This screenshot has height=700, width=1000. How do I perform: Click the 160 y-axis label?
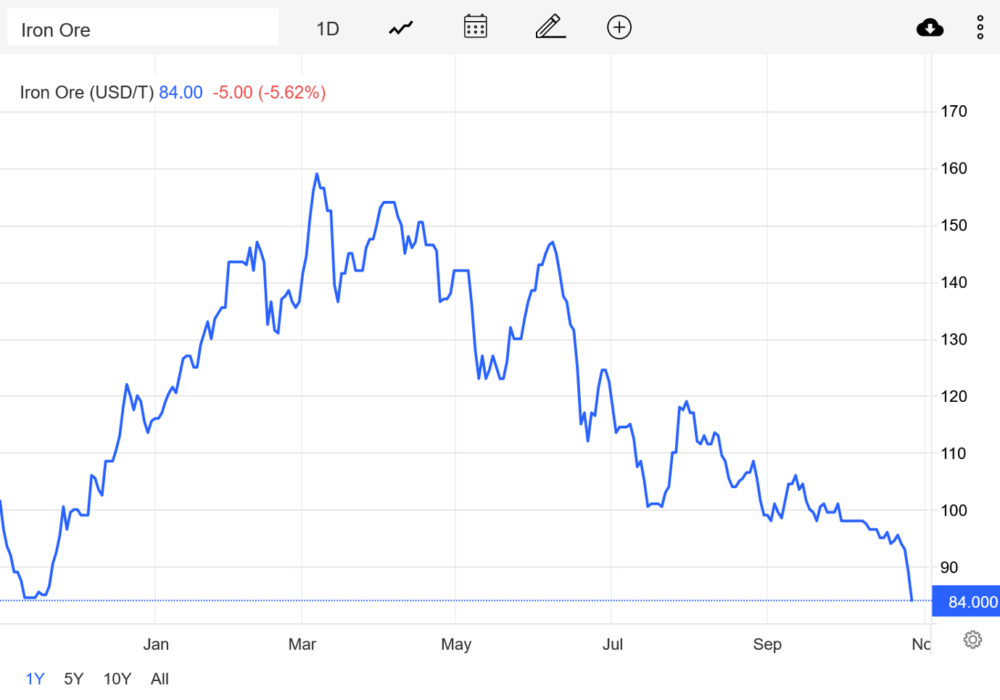(953, 168)
